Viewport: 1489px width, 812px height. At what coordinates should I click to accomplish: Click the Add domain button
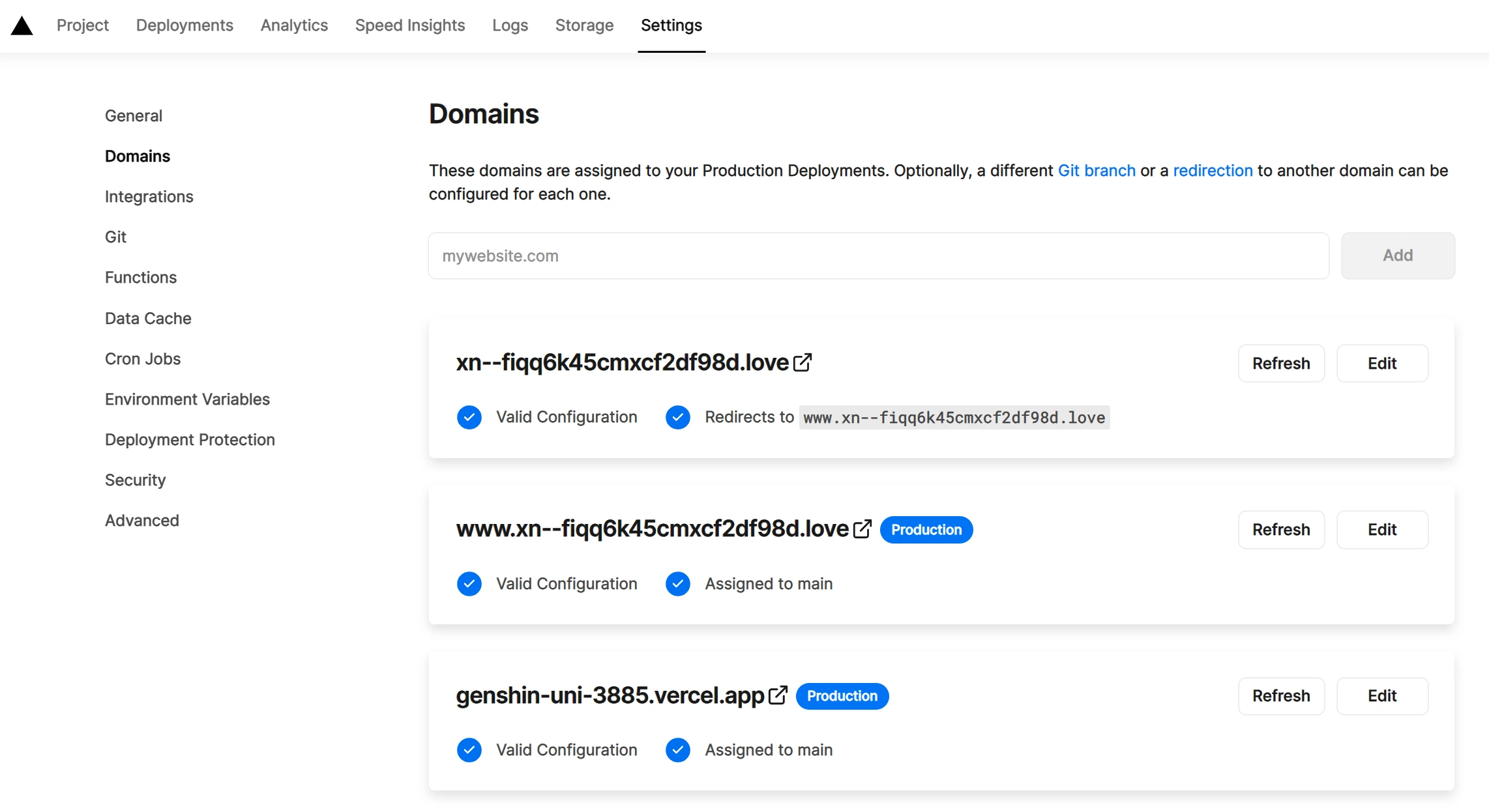point(1398,255)
